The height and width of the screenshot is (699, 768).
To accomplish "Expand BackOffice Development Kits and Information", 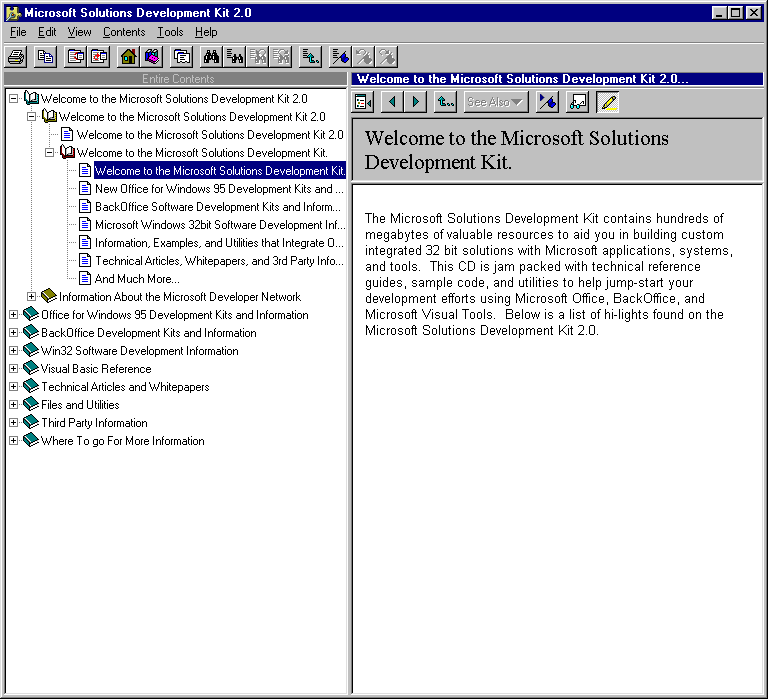I will click(14, 333).
